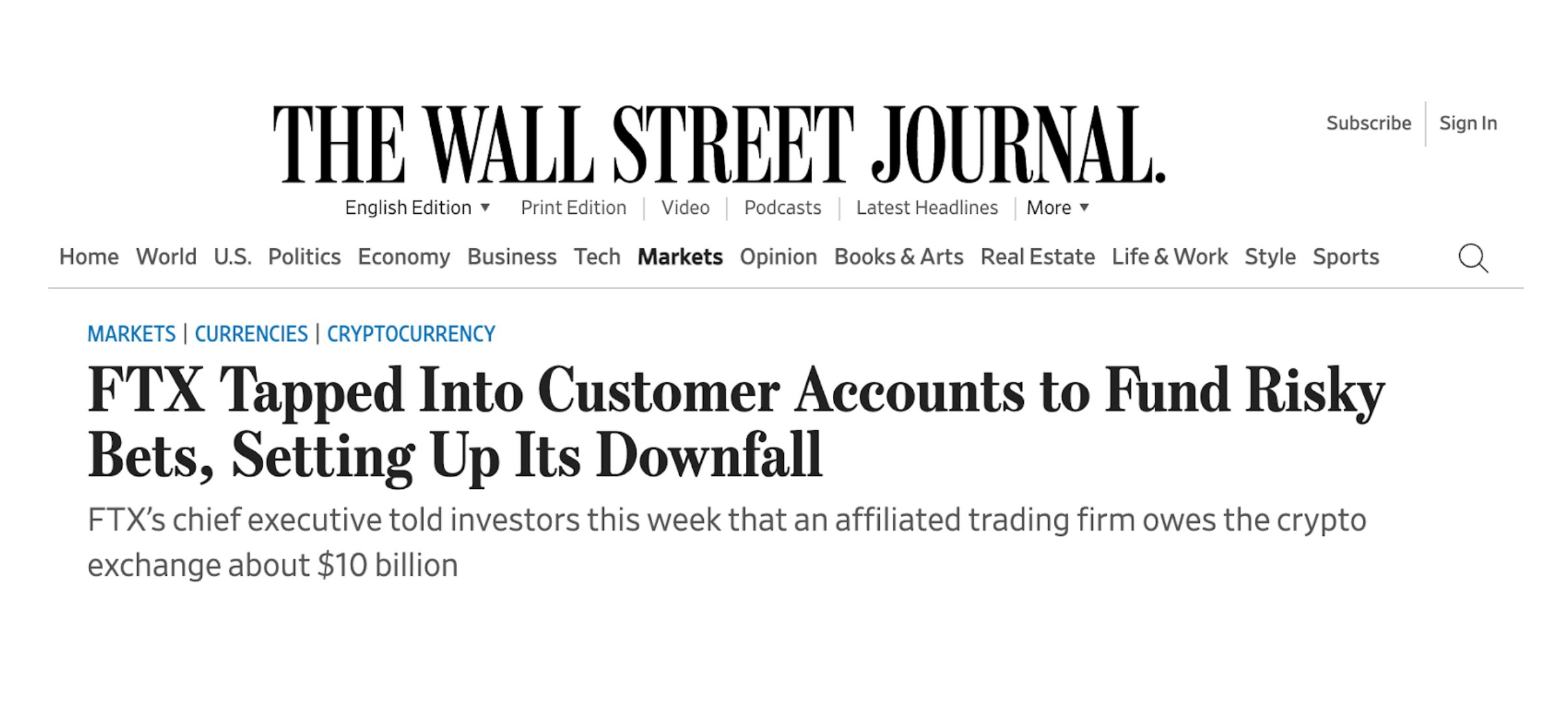
Task: Click The Wall Street Journal logo
Action: click(719, 145)
